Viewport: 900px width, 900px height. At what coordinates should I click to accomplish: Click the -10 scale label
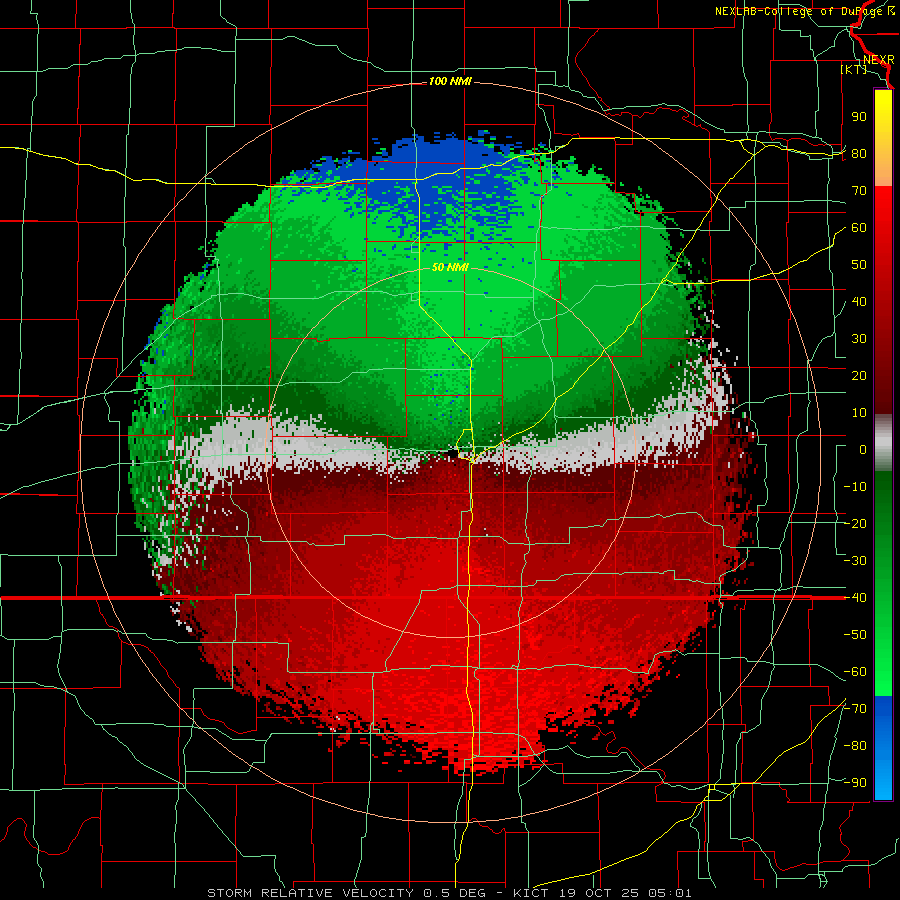855,487
